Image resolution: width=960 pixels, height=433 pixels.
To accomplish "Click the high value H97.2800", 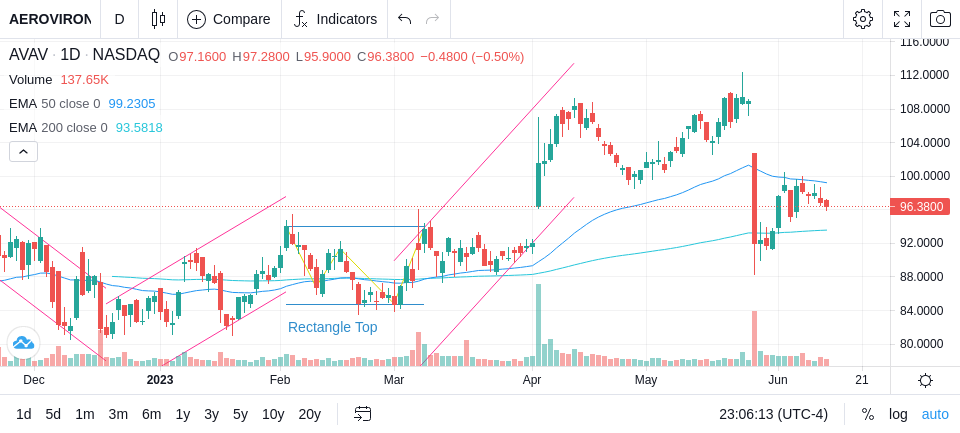I will [x=261, y=57].
